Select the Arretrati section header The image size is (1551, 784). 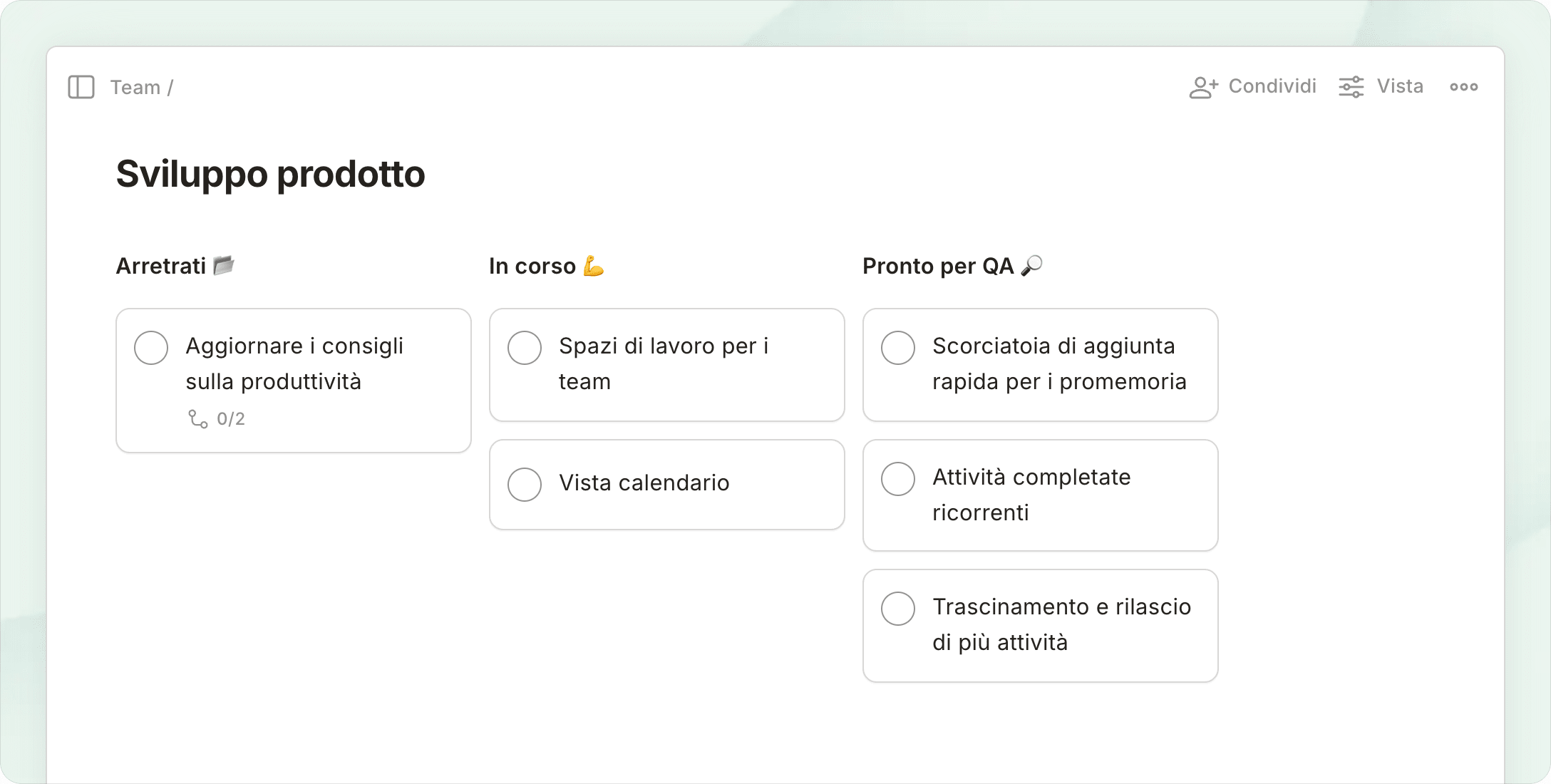[x=161, y=266]
